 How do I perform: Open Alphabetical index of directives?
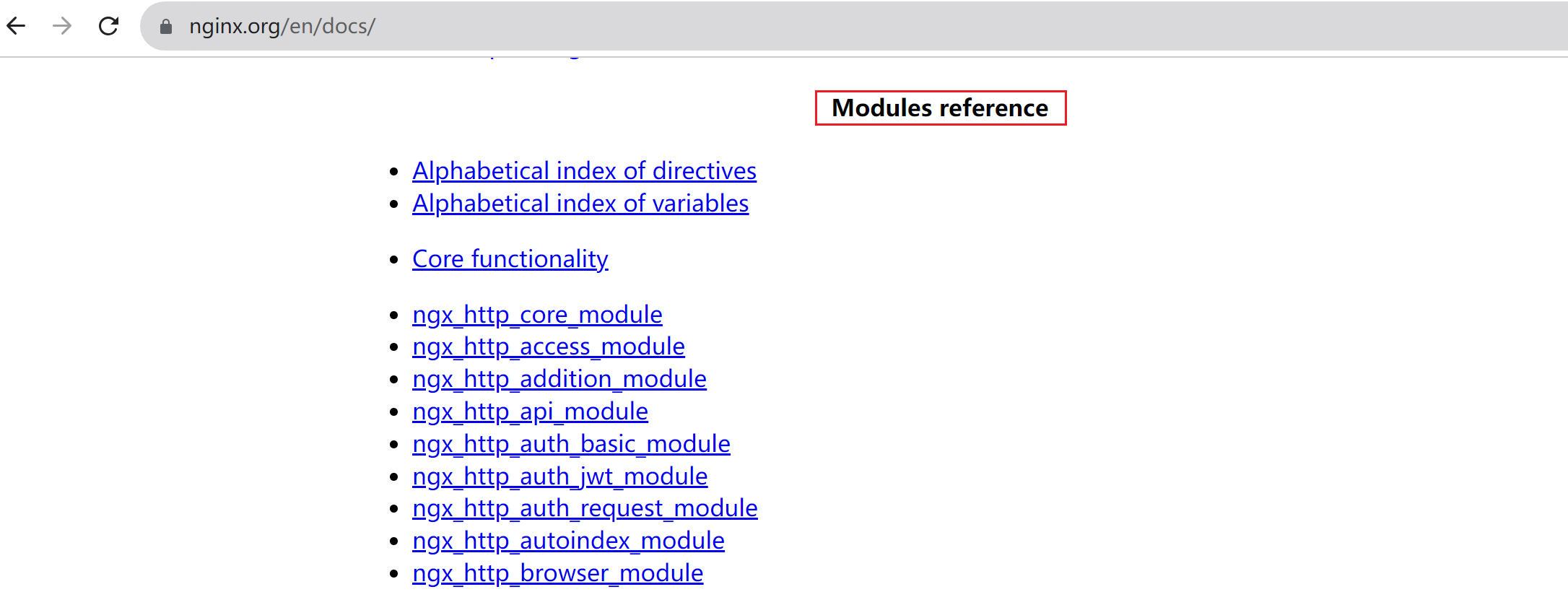(x=584, y=171)
